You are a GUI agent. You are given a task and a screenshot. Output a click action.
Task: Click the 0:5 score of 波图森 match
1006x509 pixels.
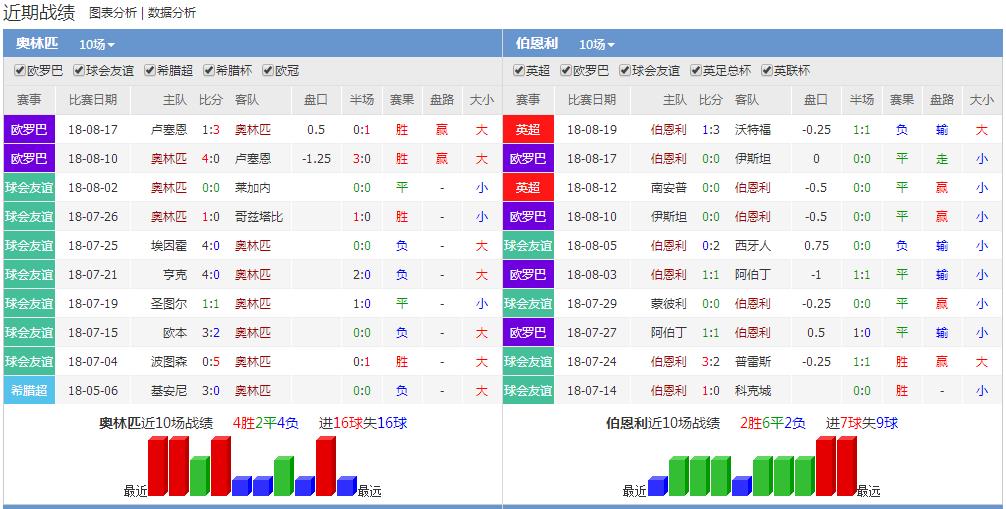point(210,362)
